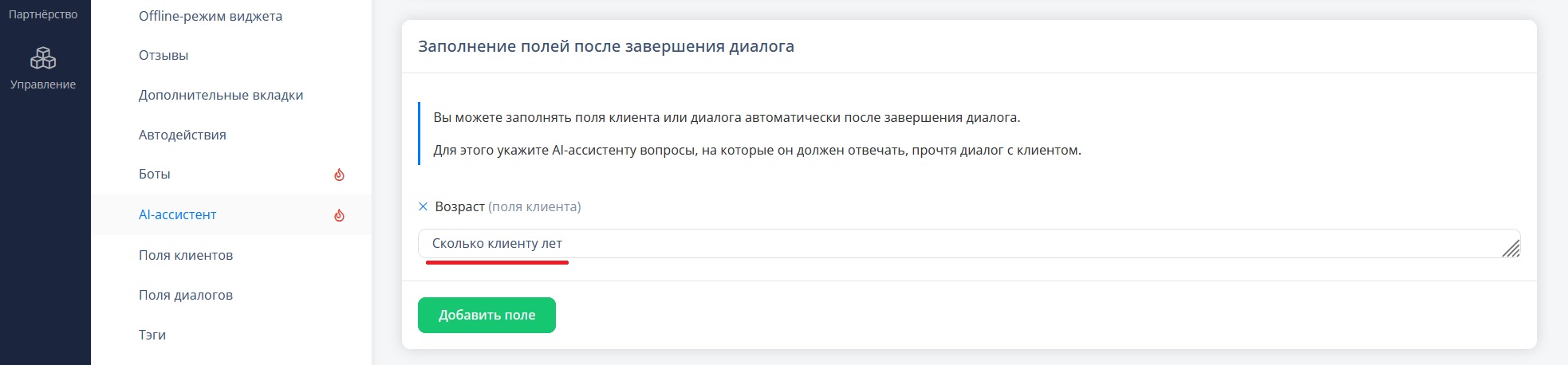Select the AI-ассистент menu item
The width and height of the screenshot is (1568, 365).
(x=178, y=214)
